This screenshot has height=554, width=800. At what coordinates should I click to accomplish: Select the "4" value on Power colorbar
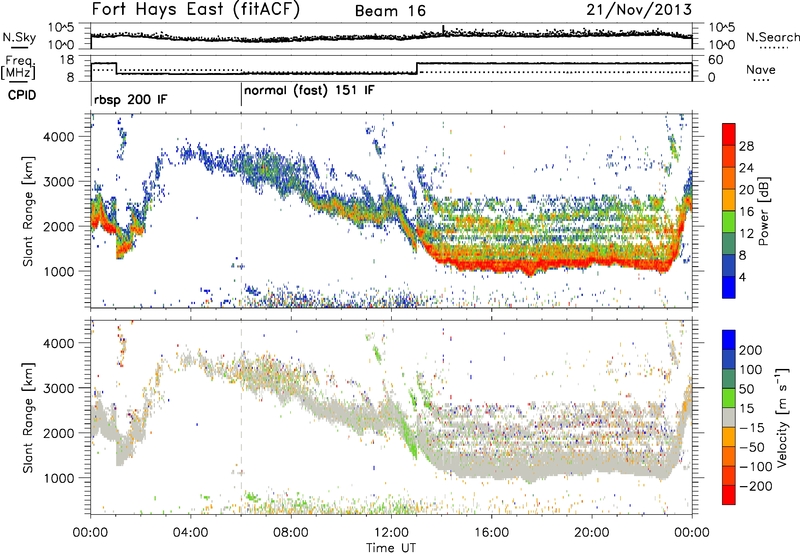coord(742,277)
